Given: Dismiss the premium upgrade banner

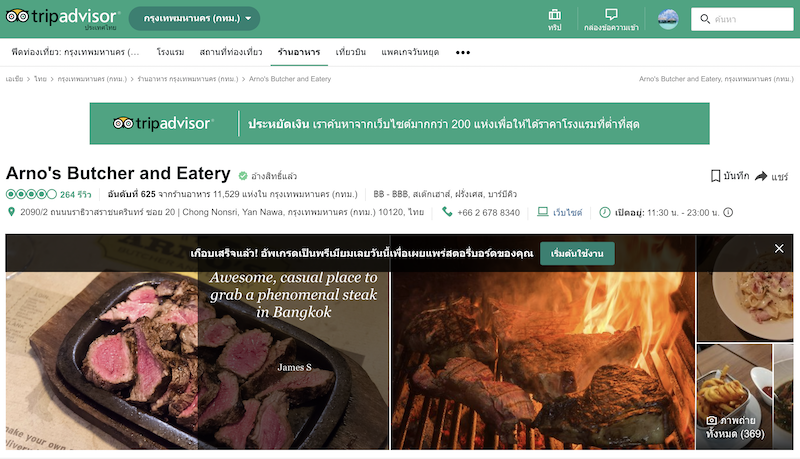Looking at the screenshot, I should [779, 248].
